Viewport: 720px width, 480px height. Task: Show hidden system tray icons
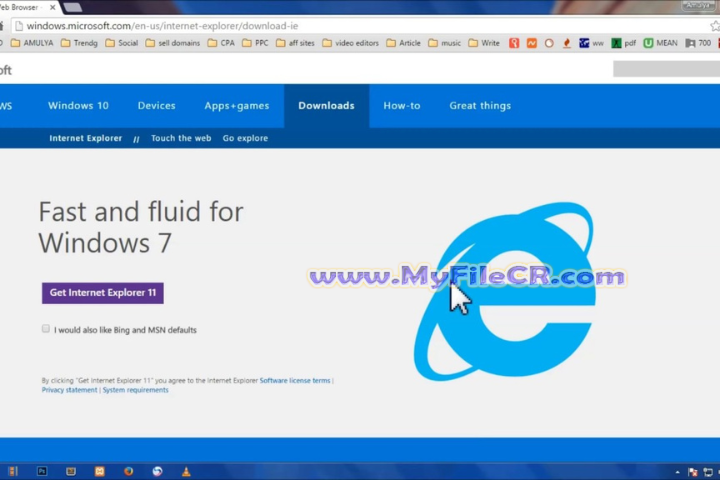(677, 472)
